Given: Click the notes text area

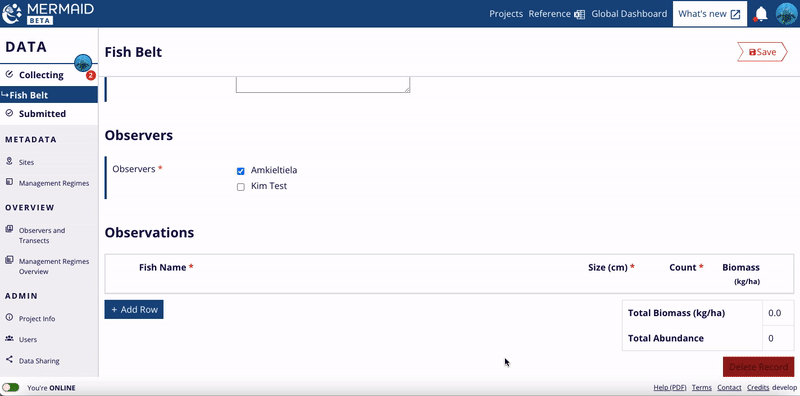Looking at the screenshot, I should click(x=323, y=85).
